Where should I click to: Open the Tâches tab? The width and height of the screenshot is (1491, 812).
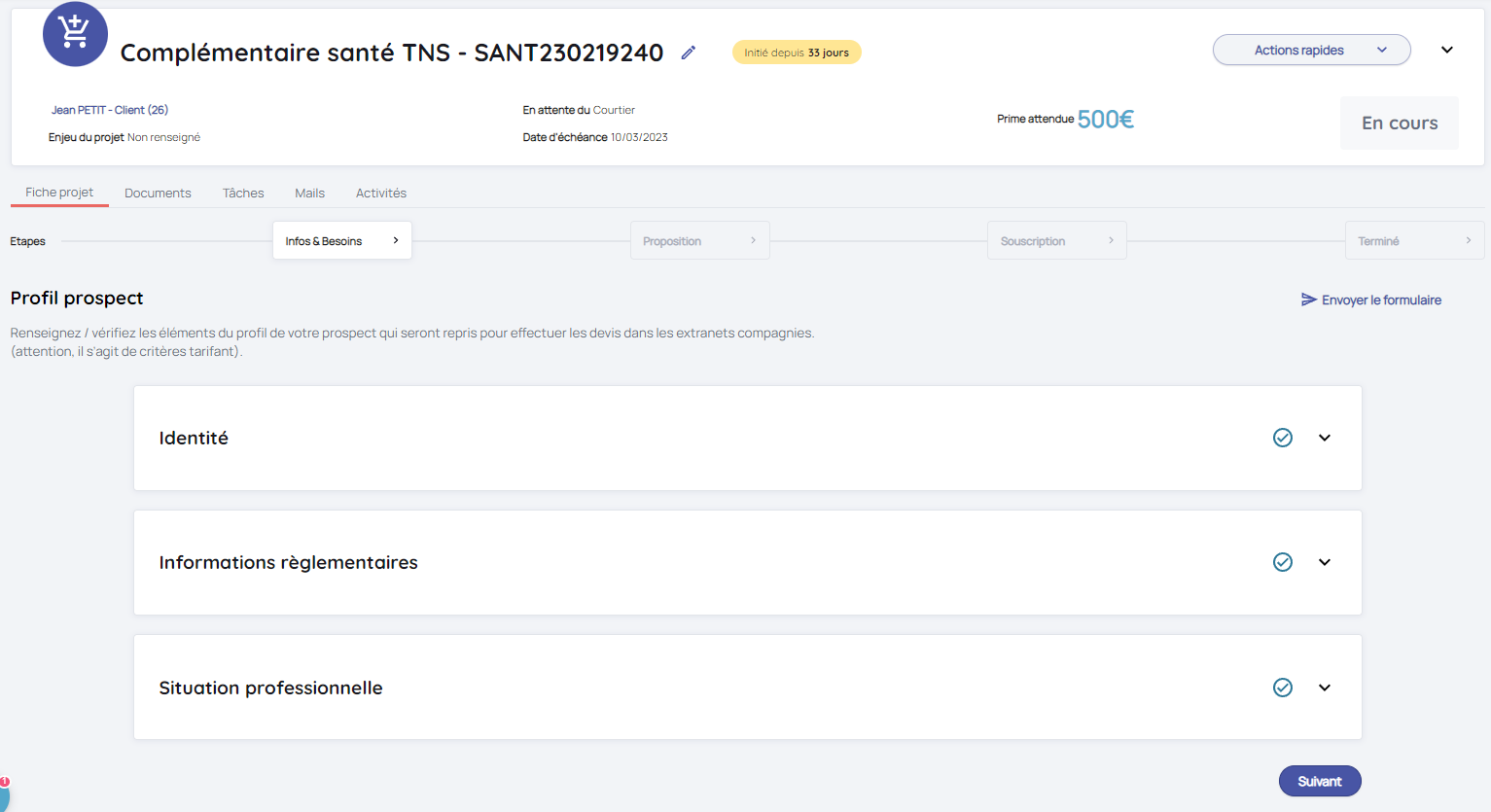tap(243, 194)
